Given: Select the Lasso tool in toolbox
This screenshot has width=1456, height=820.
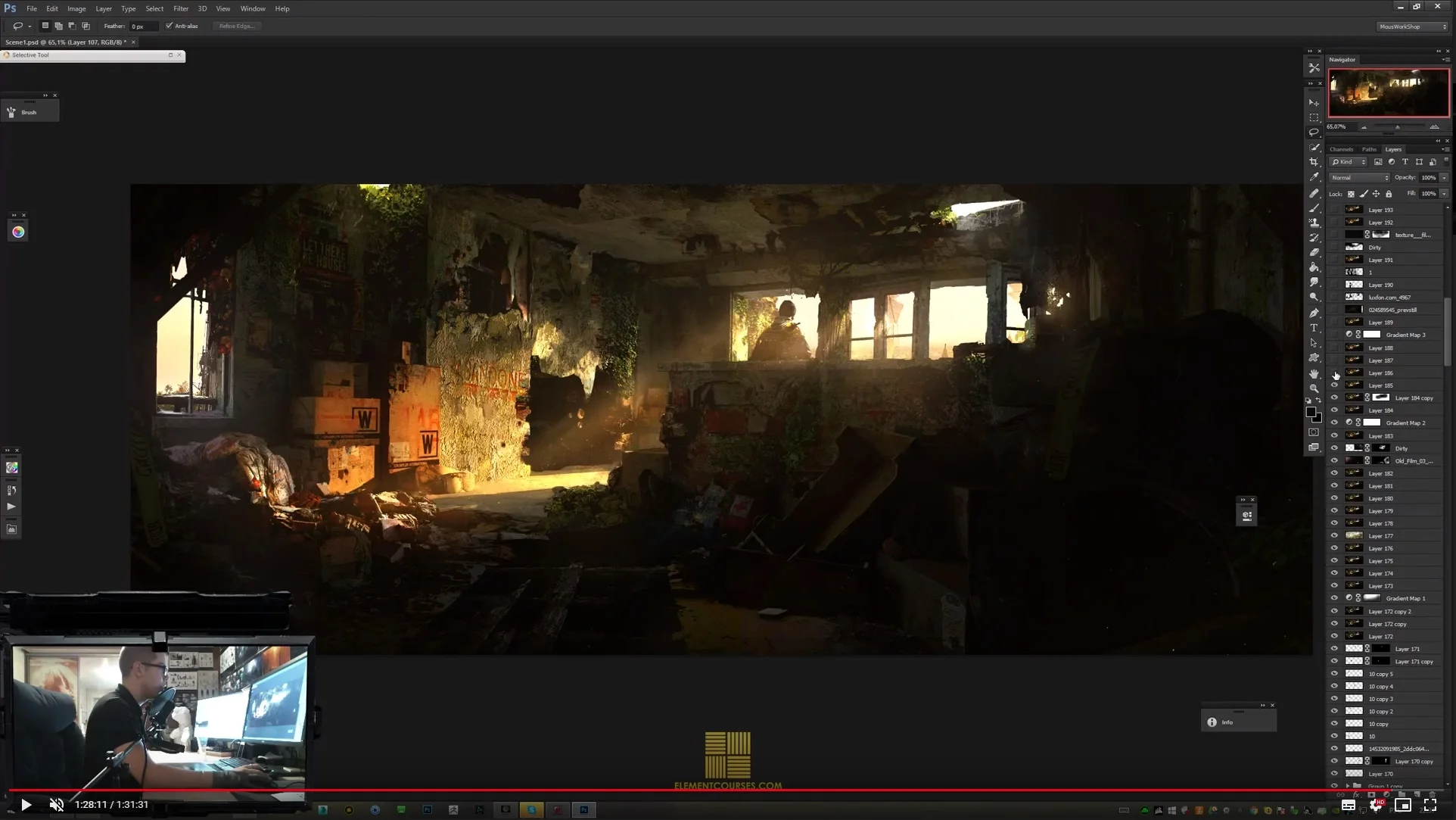Looking at the screenshot, I should (x=1314, y=133).
